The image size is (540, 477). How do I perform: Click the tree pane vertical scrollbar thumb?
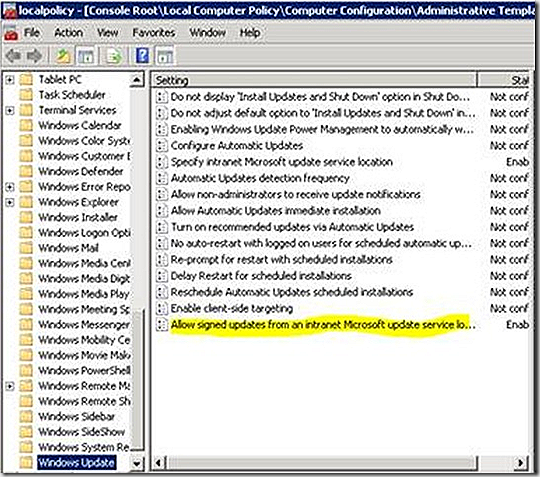[137, 379]
